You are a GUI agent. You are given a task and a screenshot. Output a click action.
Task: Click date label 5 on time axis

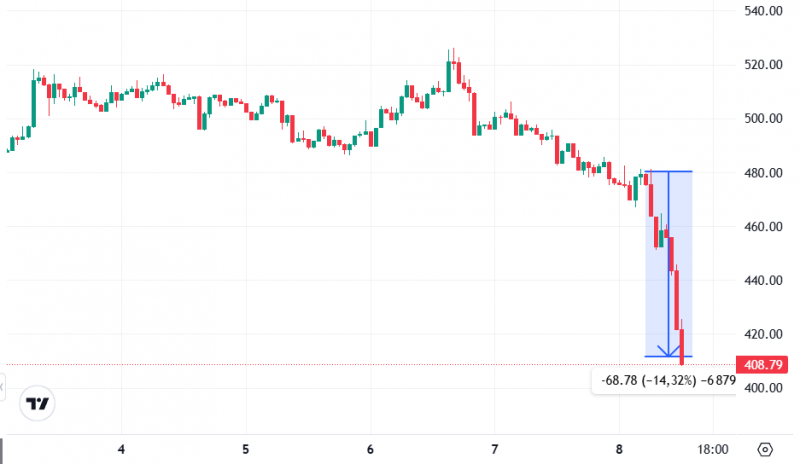(x=245, y=450)
